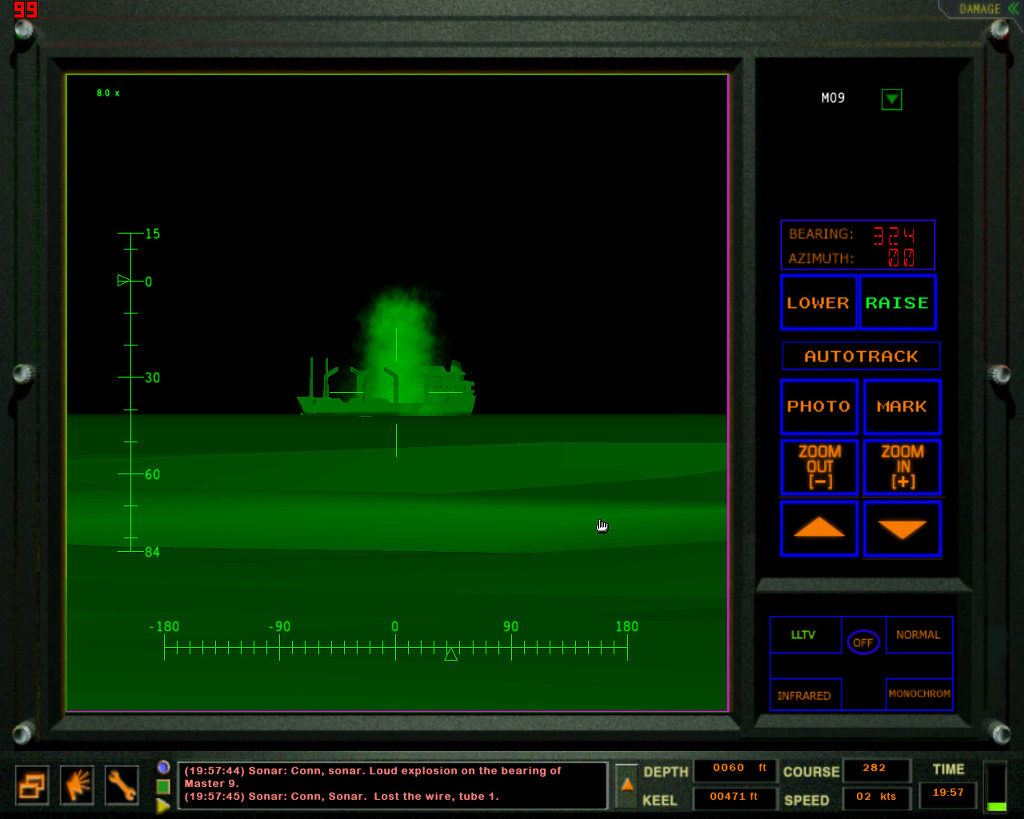Click the blue circle message filter
Image resolution: width=1024 pixels, height=819 pixels.
click(x=163, y=767)
